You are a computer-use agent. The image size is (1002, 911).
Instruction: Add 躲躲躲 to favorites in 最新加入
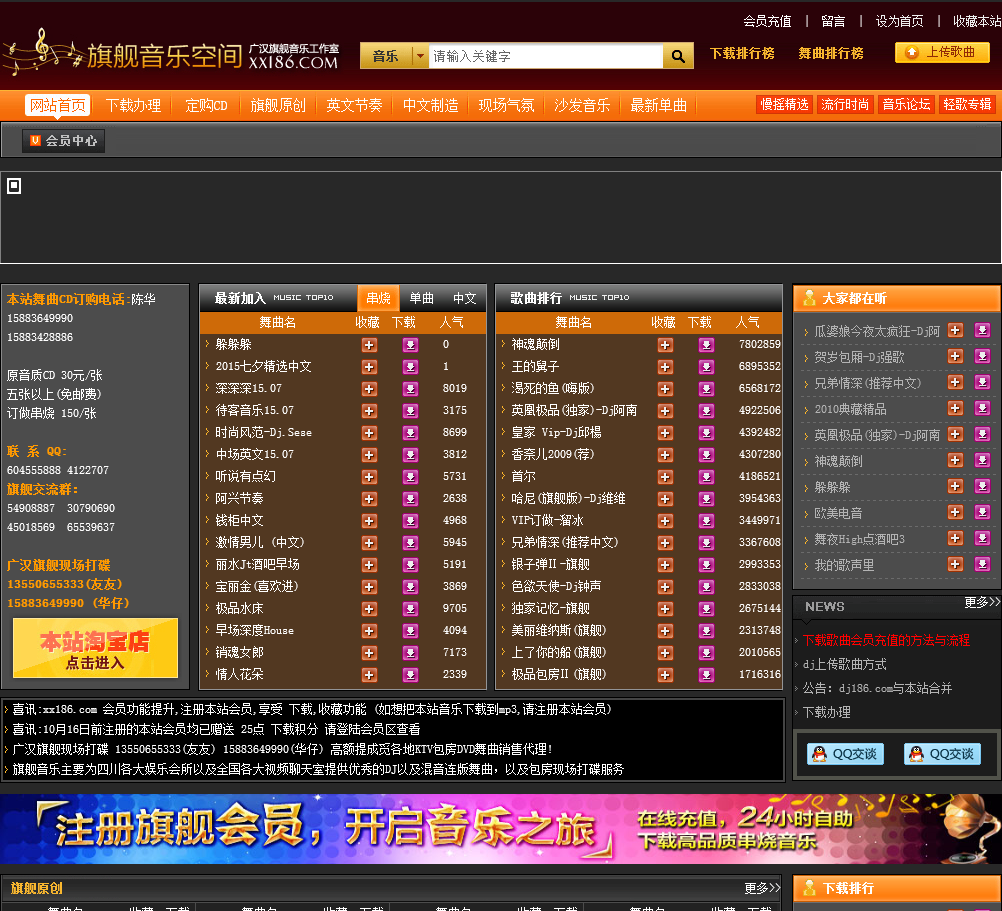[x=369, y=345]
